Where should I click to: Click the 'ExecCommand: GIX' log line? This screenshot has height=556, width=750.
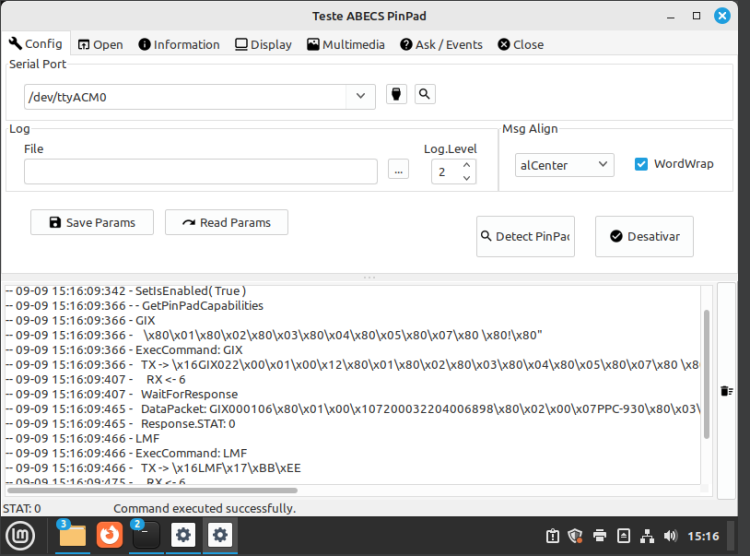[x=124, y=350]
